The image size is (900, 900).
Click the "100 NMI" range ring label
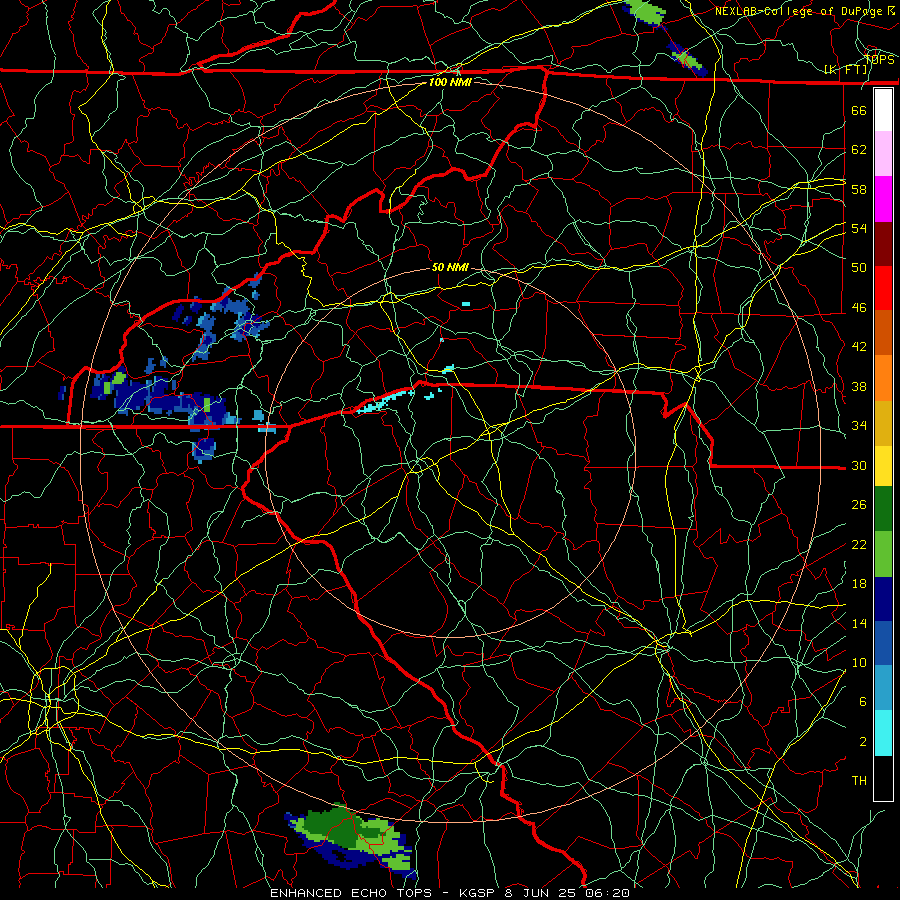(450, 82)
